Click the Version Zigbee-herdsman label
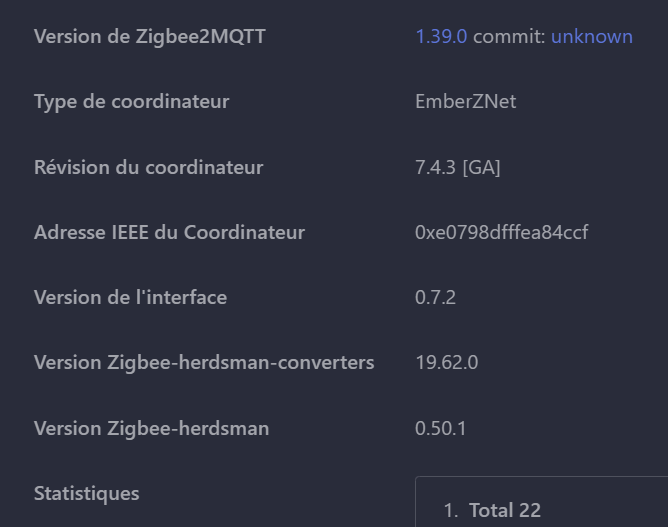Viewport: 668px width, 527px height. pos(151,428)
